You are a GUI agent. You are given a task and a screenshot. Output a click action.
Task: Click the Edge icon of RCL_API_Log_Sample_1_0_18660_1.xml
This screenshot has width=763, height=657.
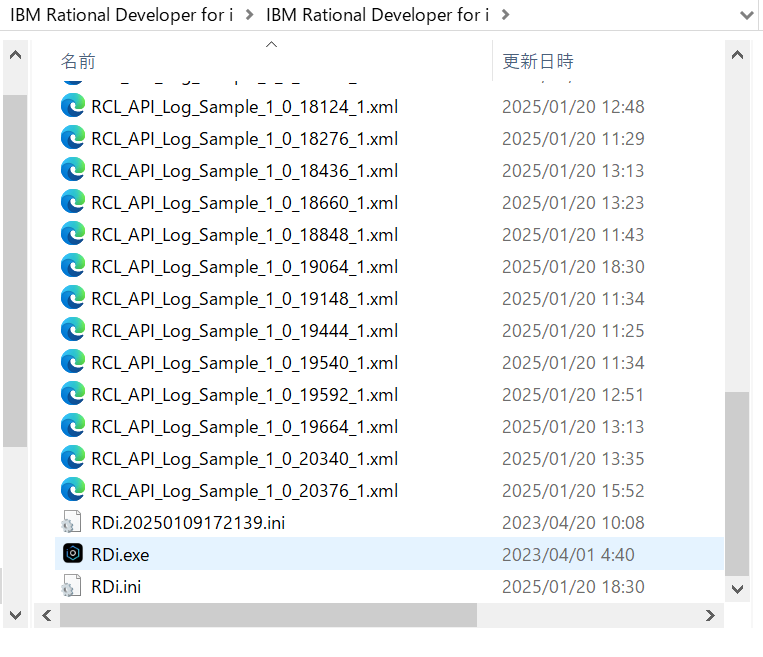(73, 202)
